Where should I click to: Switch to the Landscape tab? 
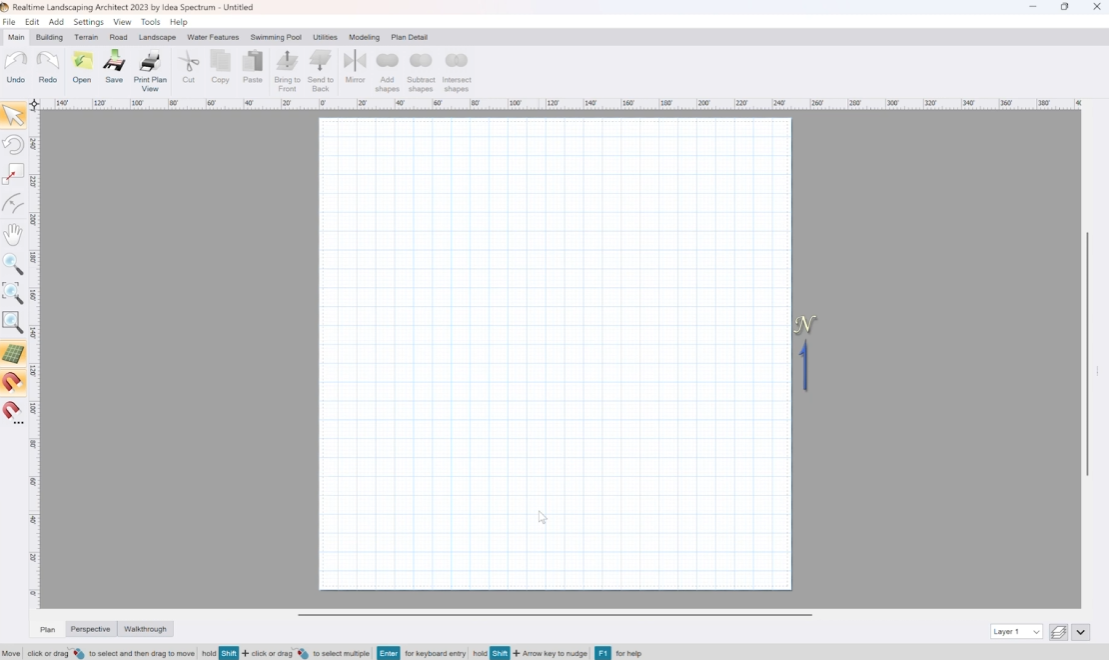[157, 37]
